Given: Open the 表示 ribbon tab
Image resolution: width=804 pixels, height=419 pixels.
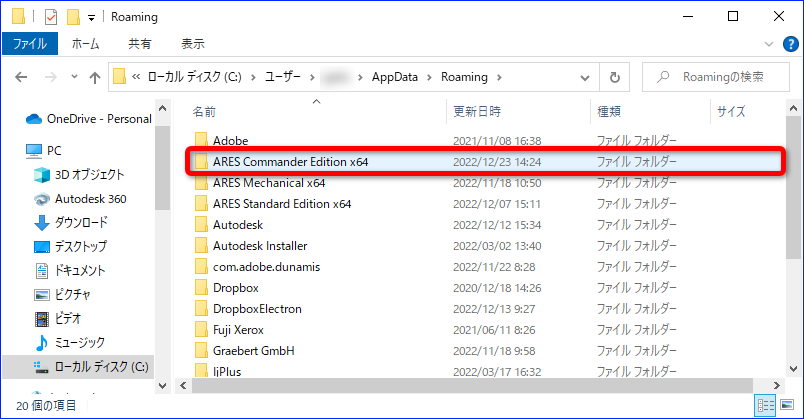Looking at the screenshot, I should point(193,44).
